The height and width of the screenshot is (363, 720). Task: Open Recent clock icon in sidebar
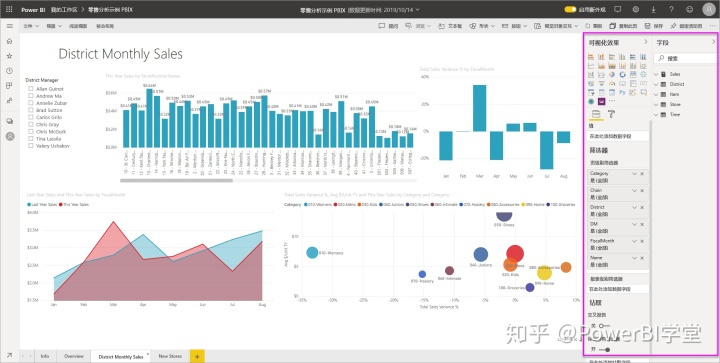click(x=9, y=71)
